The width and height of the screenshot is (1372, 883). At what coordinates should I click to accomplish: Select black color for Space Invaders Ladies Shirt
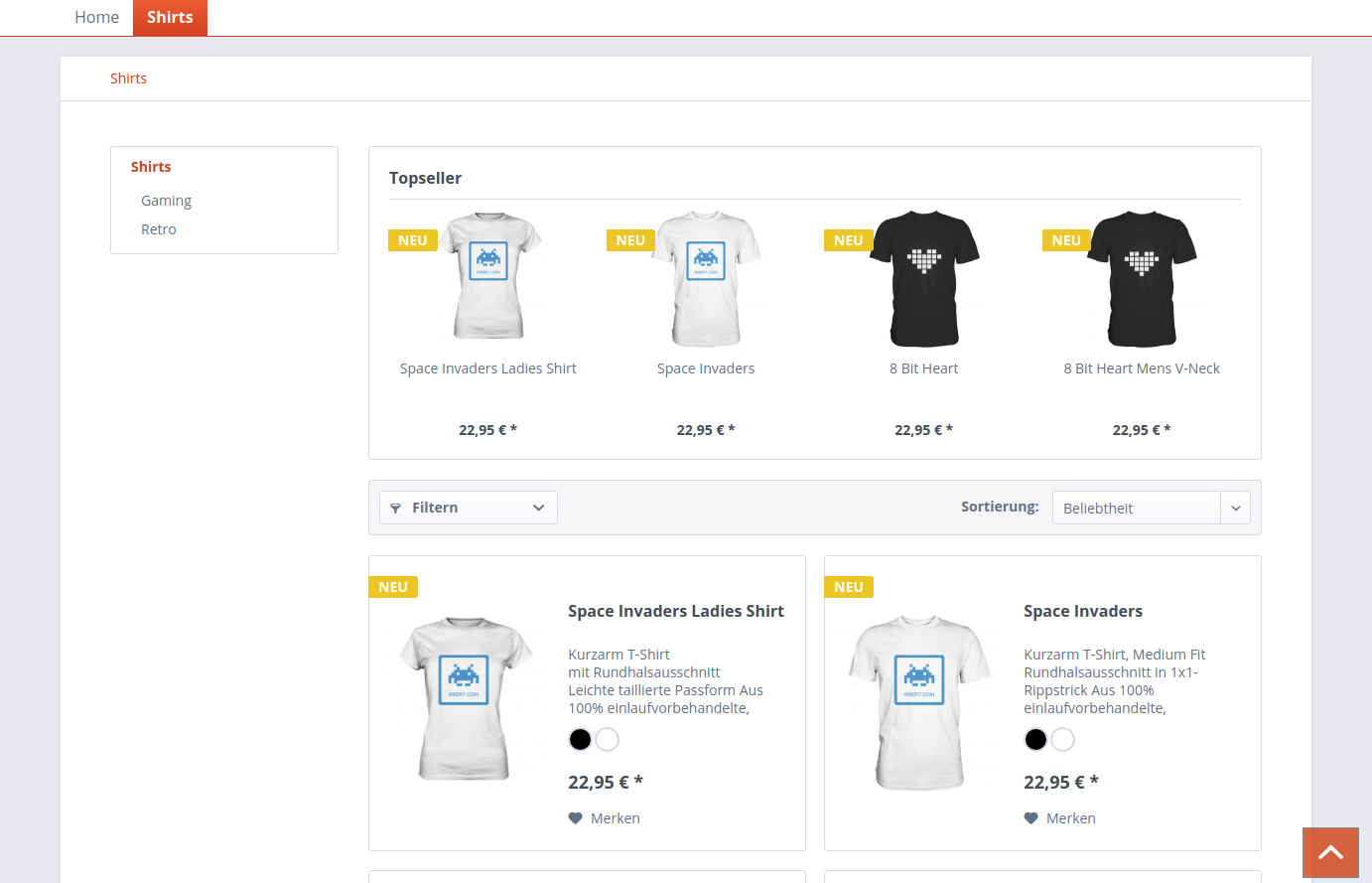coord(580,739)
